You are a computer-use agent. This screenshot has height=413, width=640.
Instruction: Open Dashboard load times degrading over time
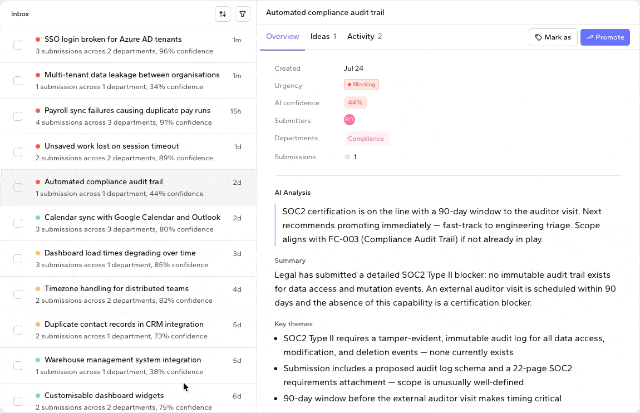(x=128, y=259)
